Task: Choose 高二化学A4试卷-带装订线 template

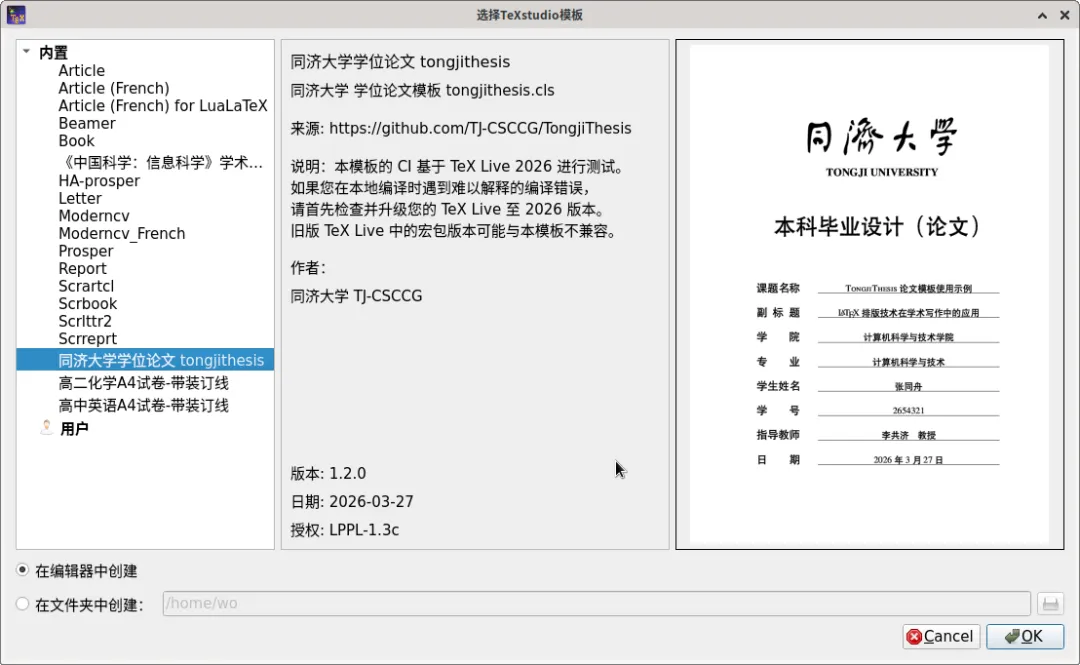Action: (x=143, y=383)
